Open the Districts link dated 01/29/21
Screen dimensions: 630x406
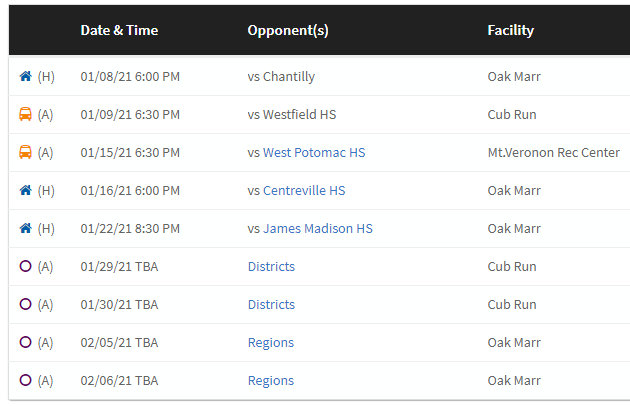click(271, 267)
